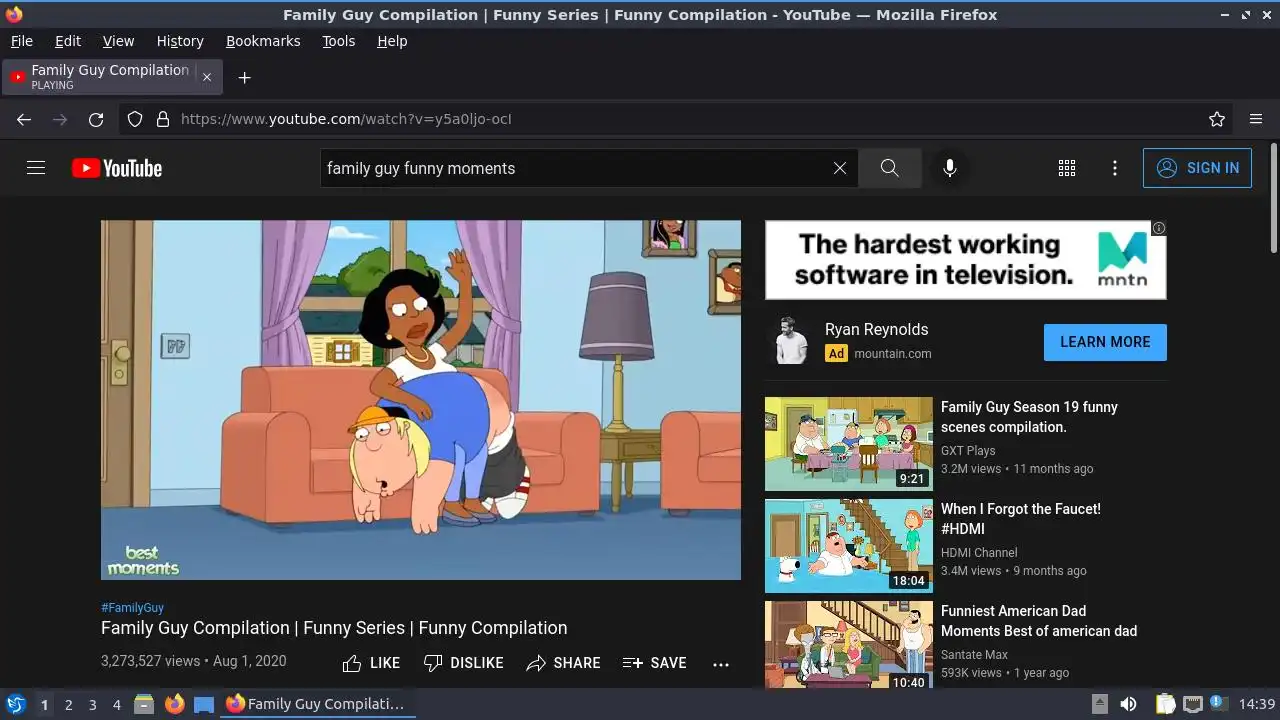
Task: Click the ad info icon
Action: pos(1158,228)
